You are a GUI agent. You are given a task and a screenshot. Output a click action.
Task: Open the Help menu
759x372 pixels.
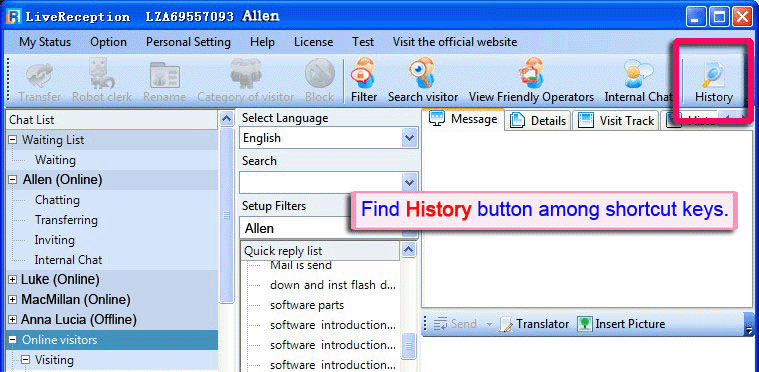coord(262,42)
